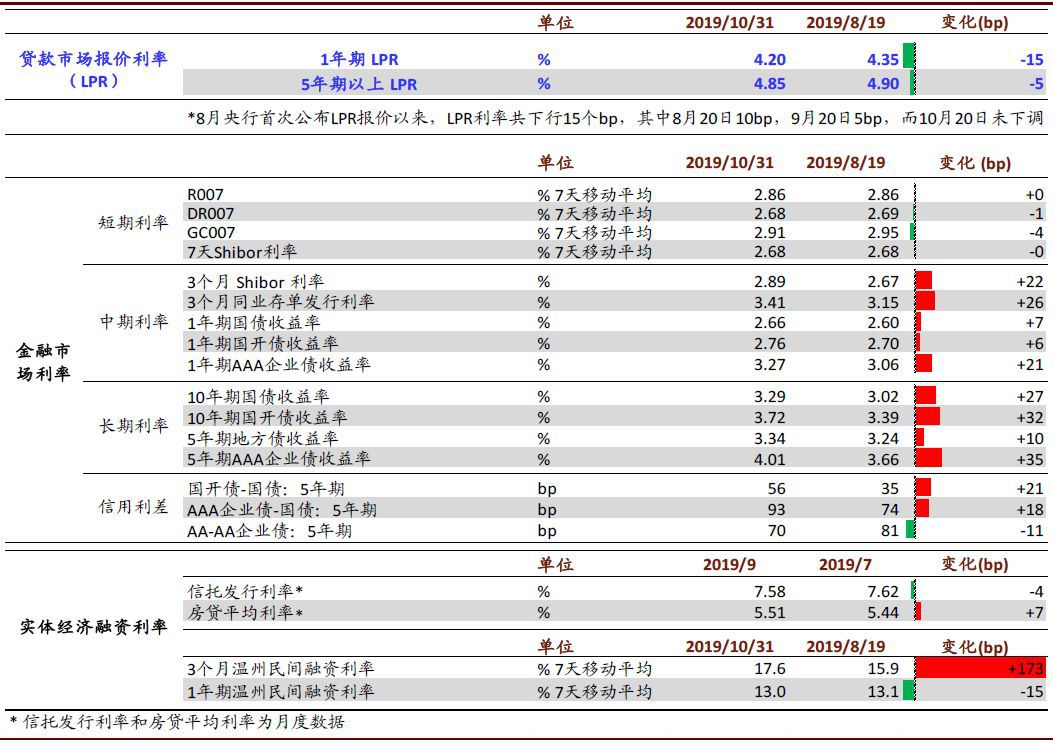This screenshot has width=1053, height=743.
Task: Click the 1年期AAA企业债收益率 row label
Action: (279, 364)
